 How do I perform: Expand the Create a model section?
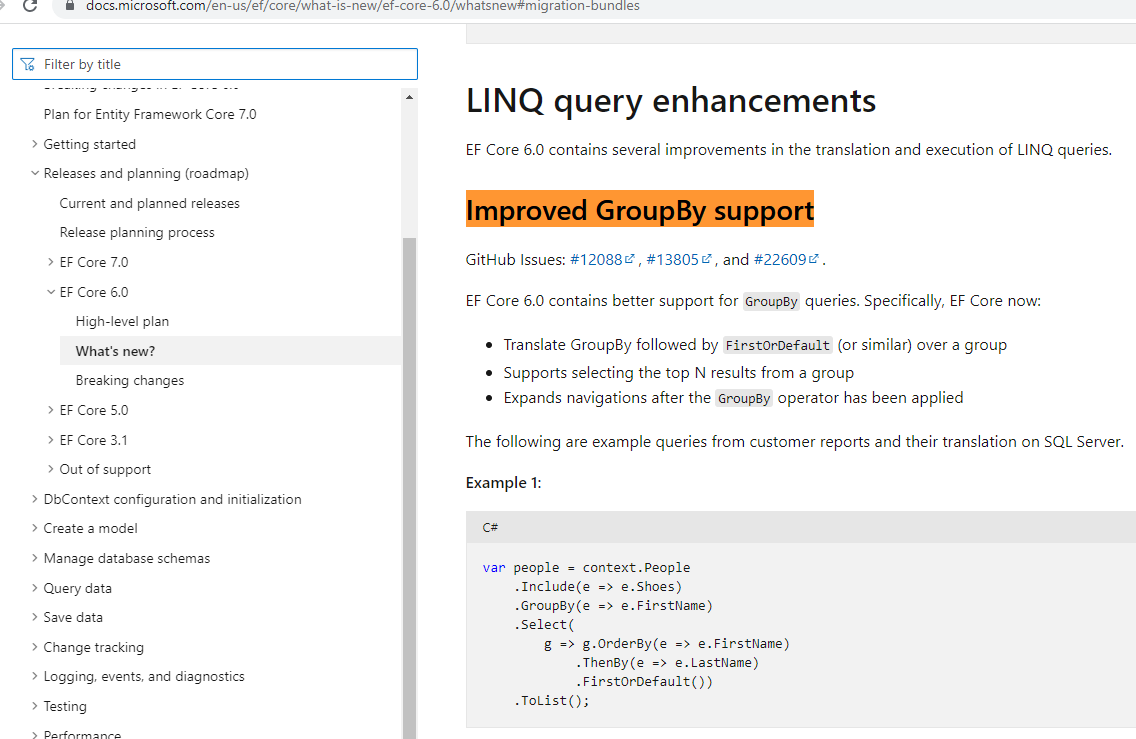[x=35, y=528]
